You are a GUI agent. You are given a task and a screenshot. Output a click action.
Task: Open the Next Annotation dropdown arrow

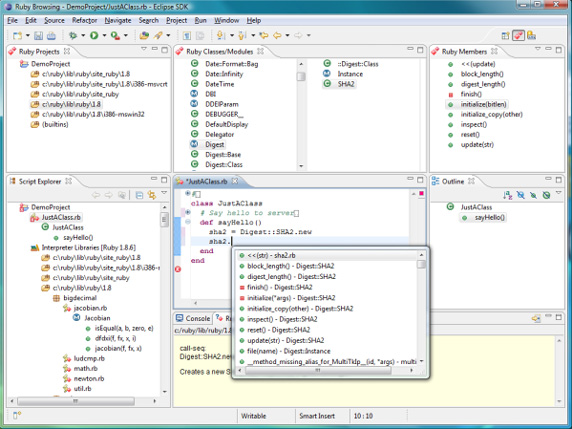click(x=231, y=35)
